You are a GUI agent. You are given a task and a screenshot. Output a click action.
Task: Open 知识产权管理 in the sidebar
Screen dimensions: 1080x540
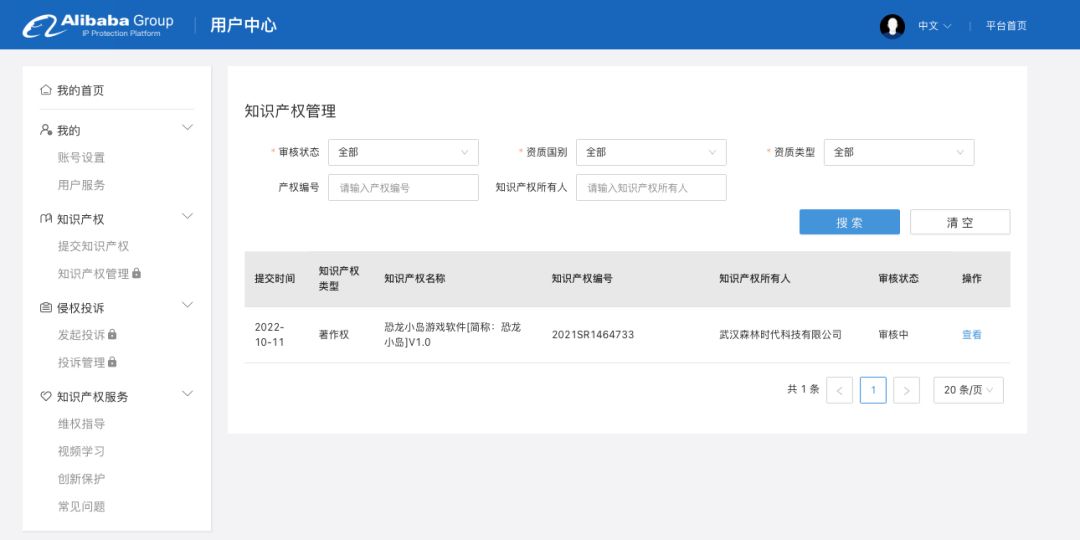[x=94, y=273]
